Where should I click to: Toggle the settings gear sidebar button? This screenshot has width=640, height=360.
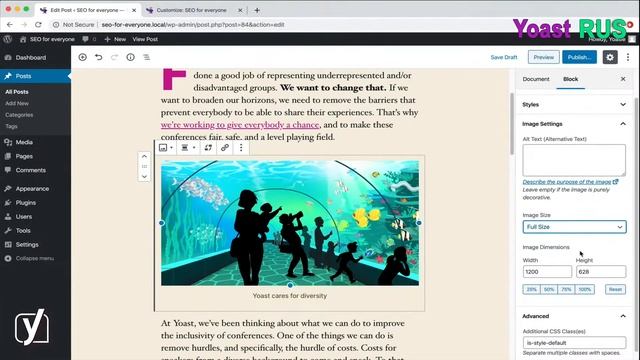pyautogui.click(x=610, y=57)
